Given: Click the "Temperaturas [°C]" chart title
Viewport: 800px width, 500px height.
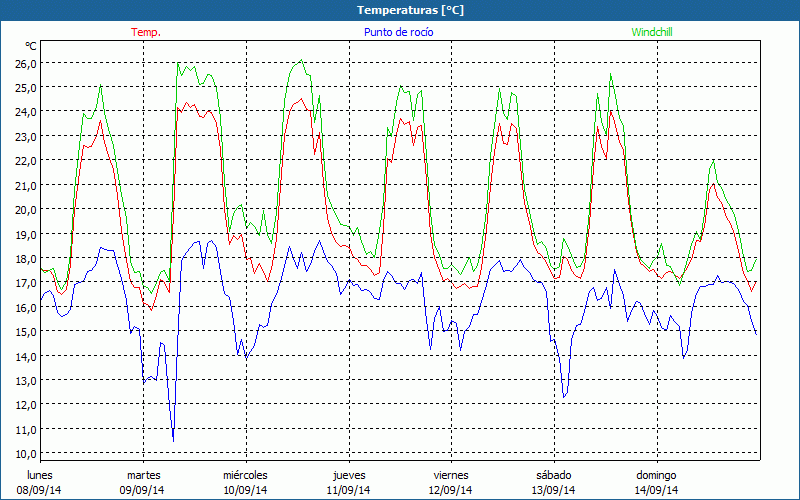Looking at the screenshot, I should point(410,10).
